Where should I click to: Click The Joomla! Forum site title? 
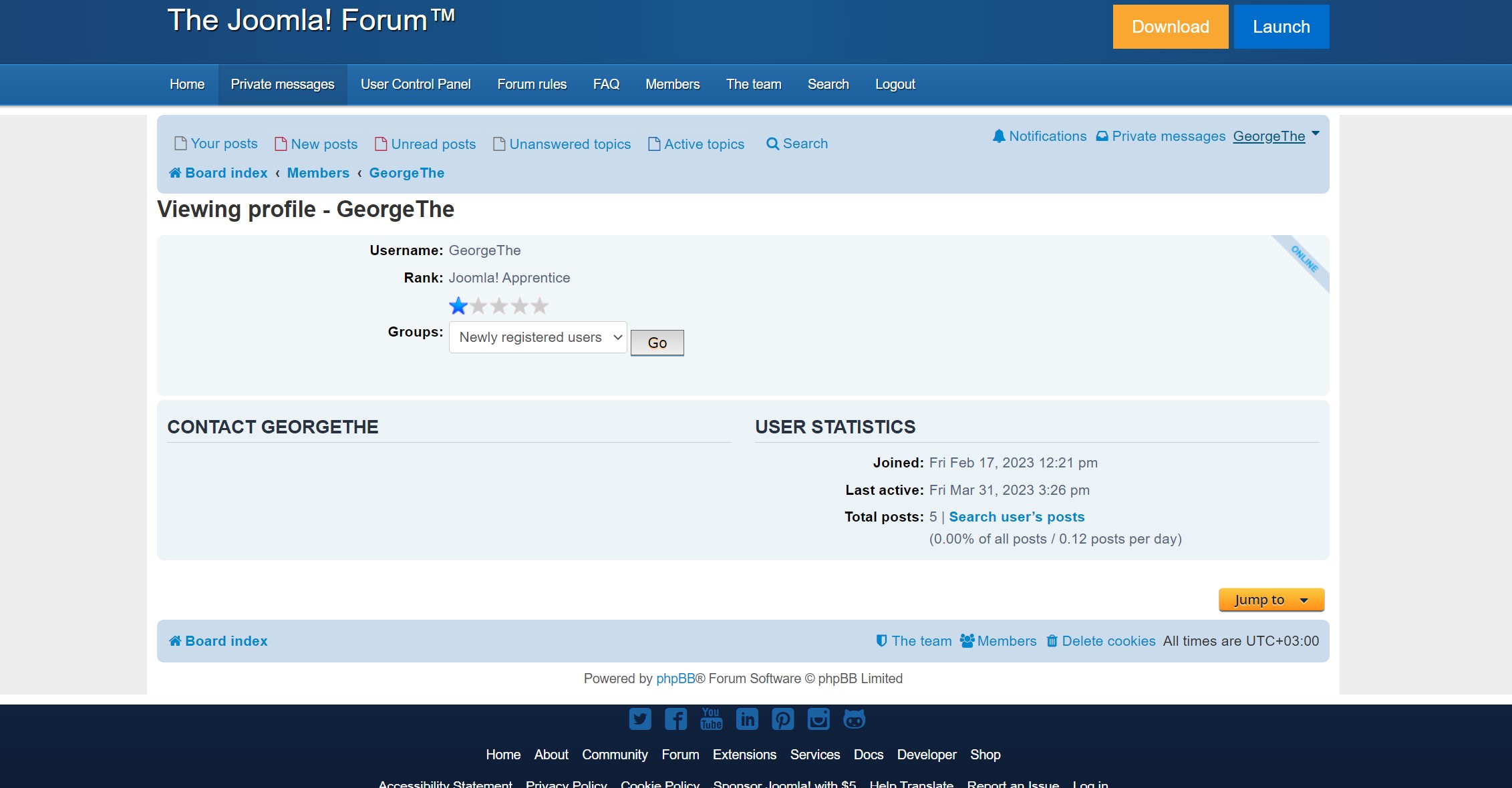311,20
